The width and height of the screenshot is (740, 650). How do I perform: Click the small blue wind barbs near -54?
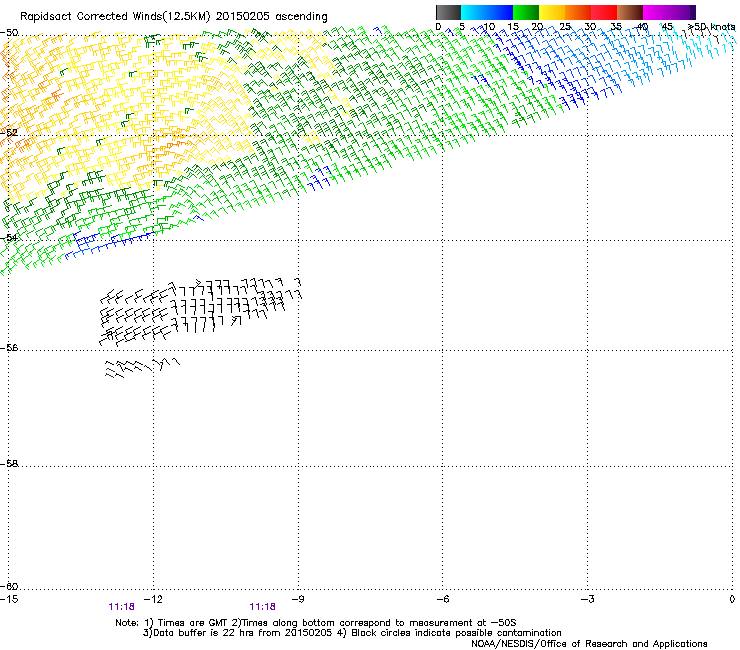tap(109, 245)
